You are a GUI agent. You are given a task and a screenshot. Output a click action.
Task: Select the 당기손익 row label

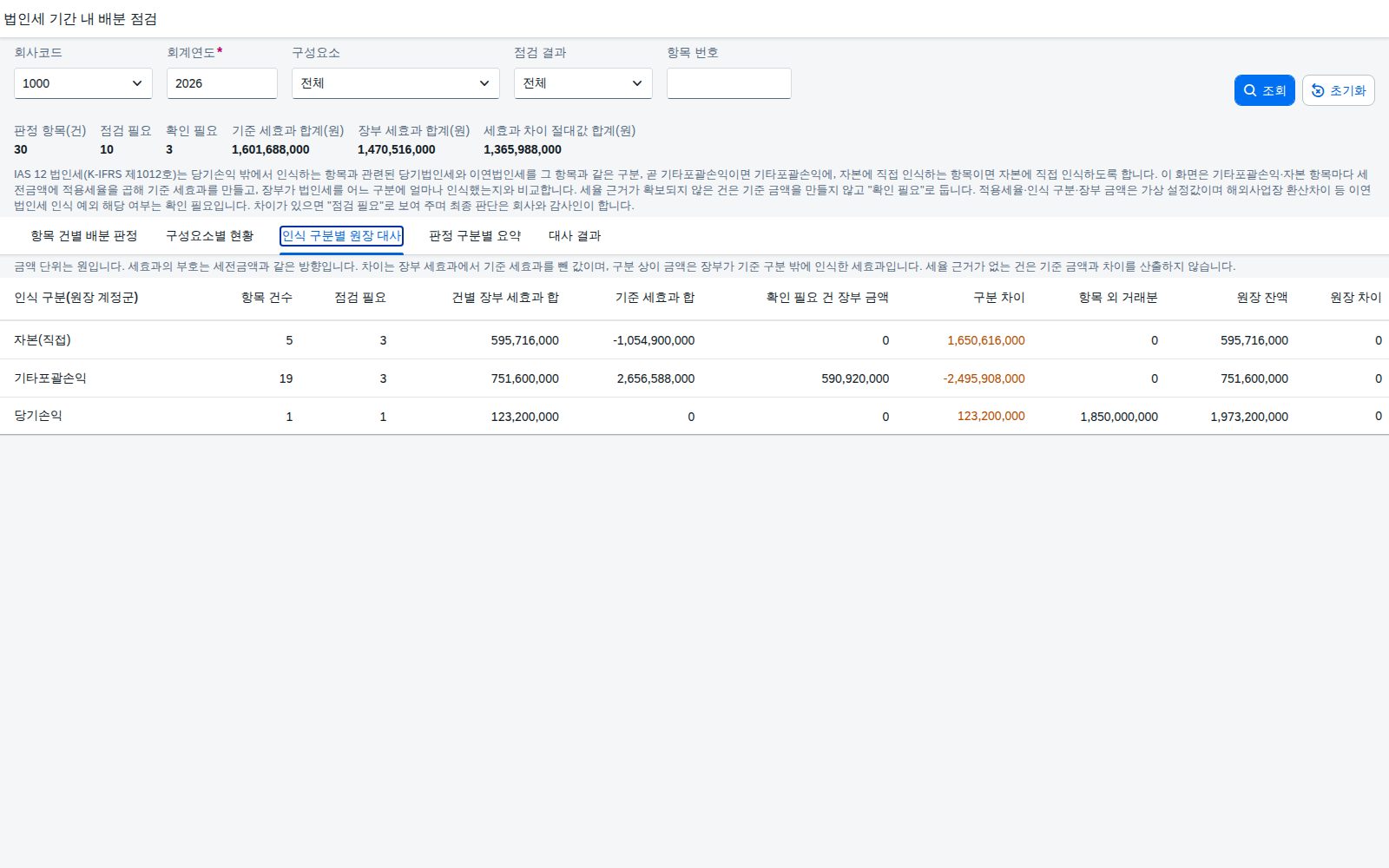coord(38,417)
